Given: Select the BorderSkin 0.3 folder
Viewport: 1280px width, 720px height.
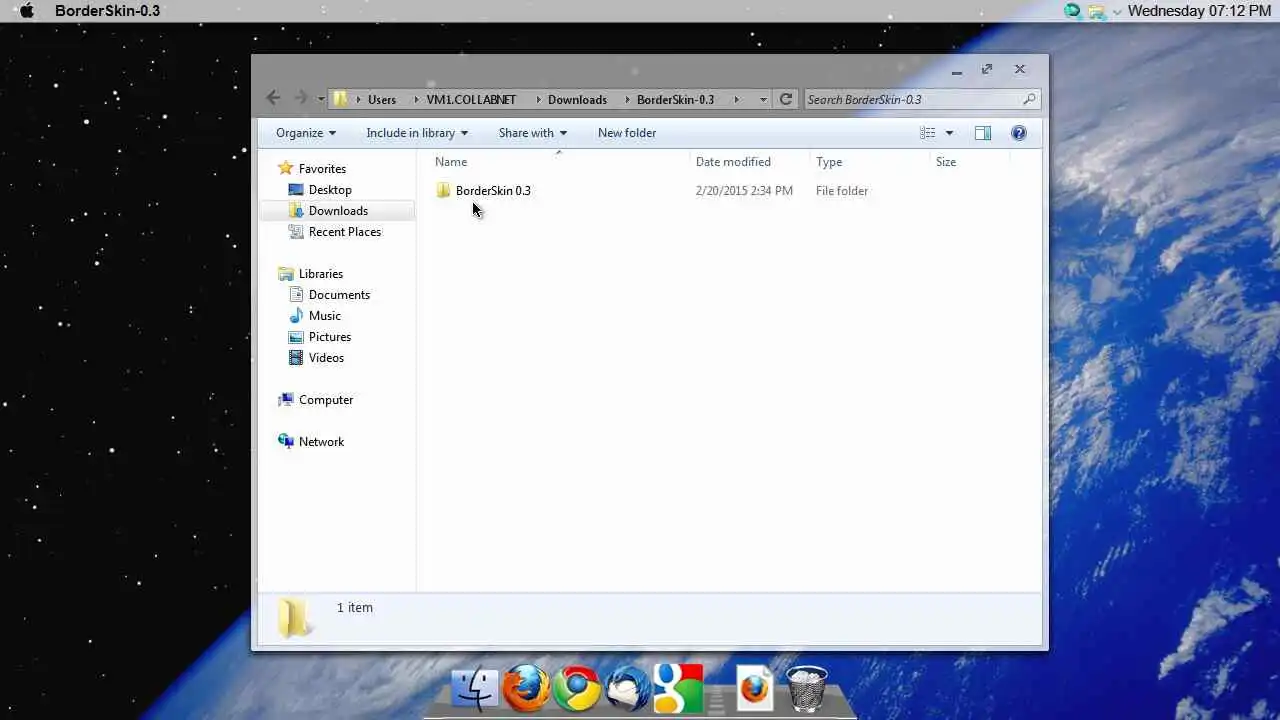Looking at the screenshot, I should click(x=493, y=191).
